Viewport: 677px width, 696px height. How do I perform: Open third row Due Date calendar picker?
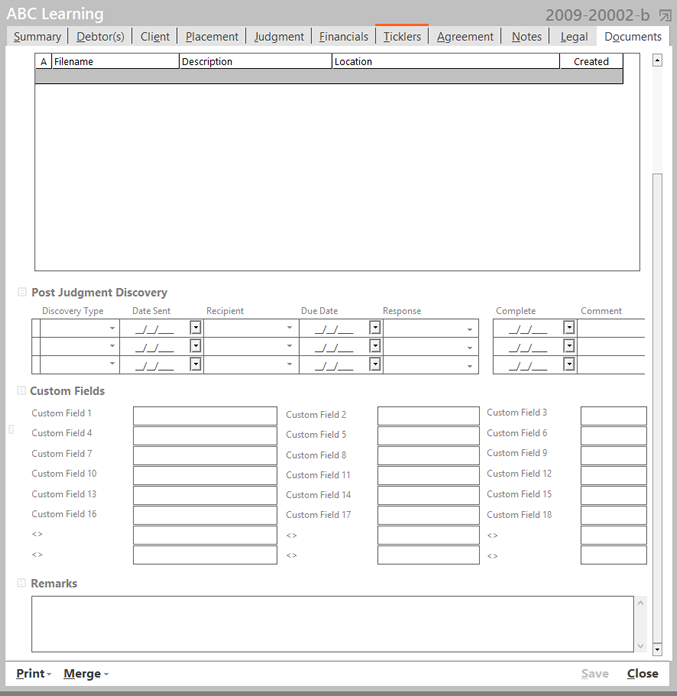[375, 364]
